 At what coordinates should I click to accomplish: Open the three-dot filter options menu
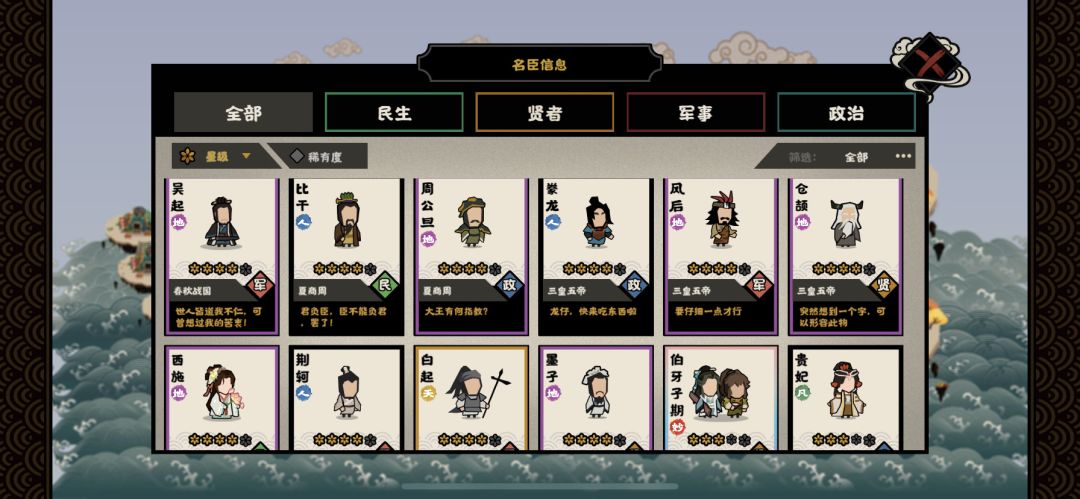(x=903, y=156)
